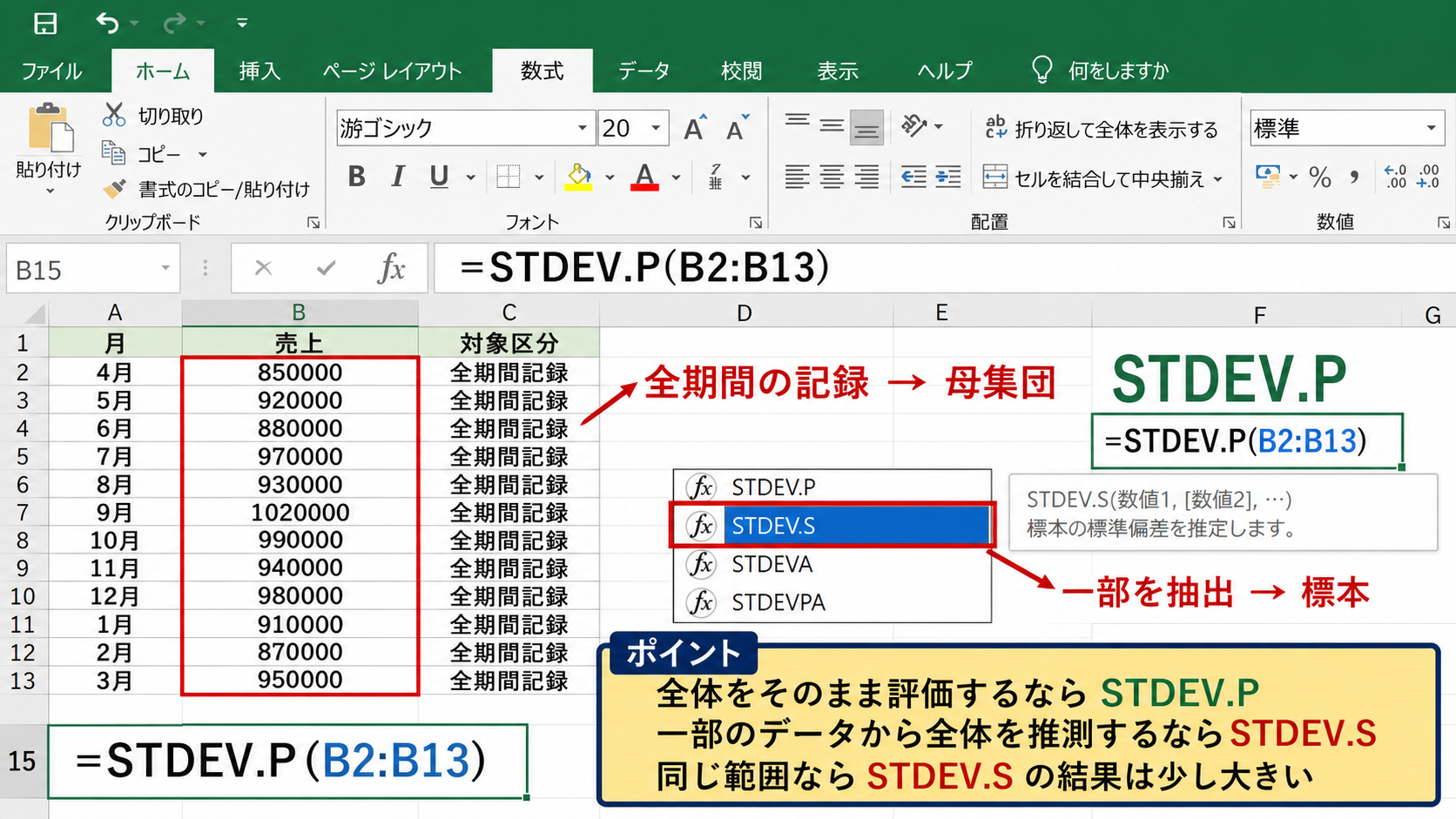Viewport: 1456px width, 819px height.
Task: Toggle center text alignment
Action: [832, 178]
